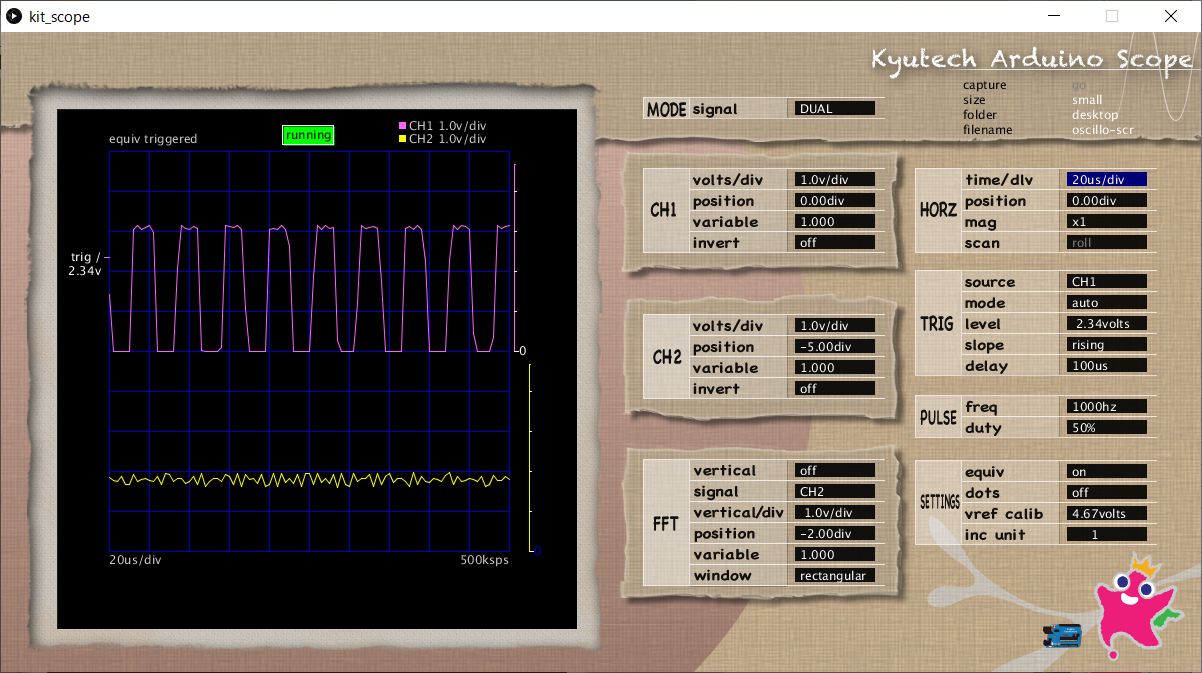The width and height of the screenshot is (1202, 673).
Task: Click the pink star mascot icon
Action: [x=1137, y=606]
